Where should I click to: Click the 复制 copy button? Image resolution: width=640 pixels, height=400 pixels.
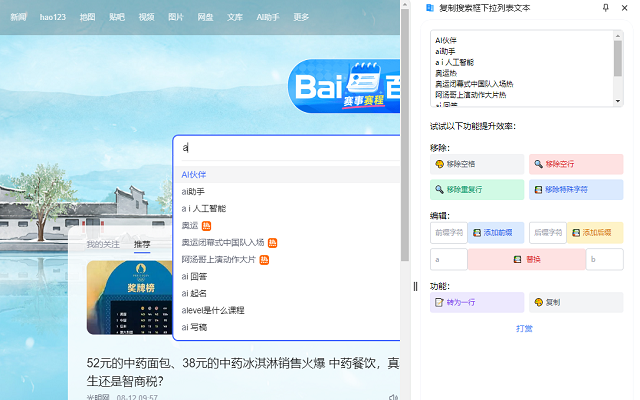pos(576,302)
